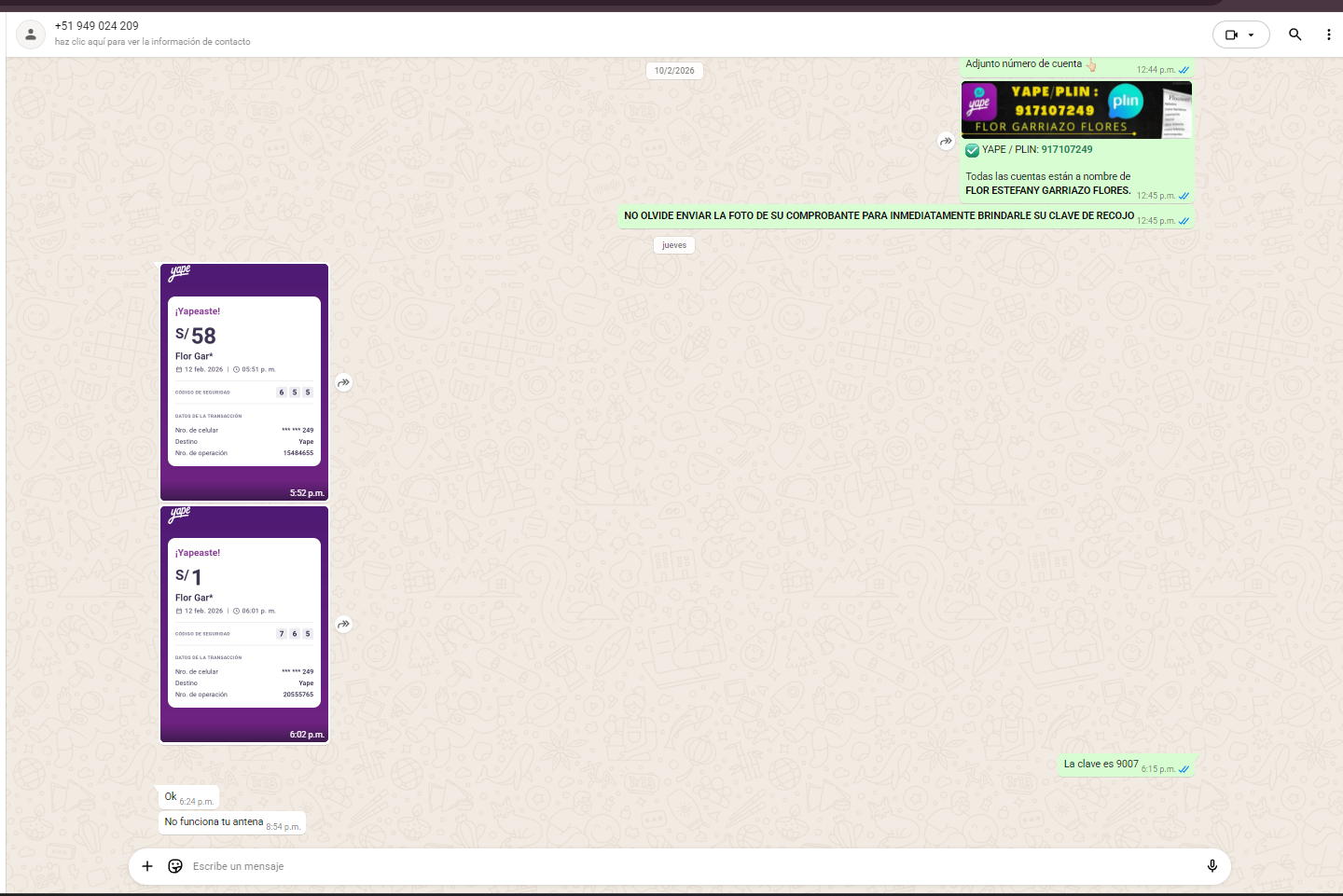Open the video call dropdown

click(x=1240, y=34)
